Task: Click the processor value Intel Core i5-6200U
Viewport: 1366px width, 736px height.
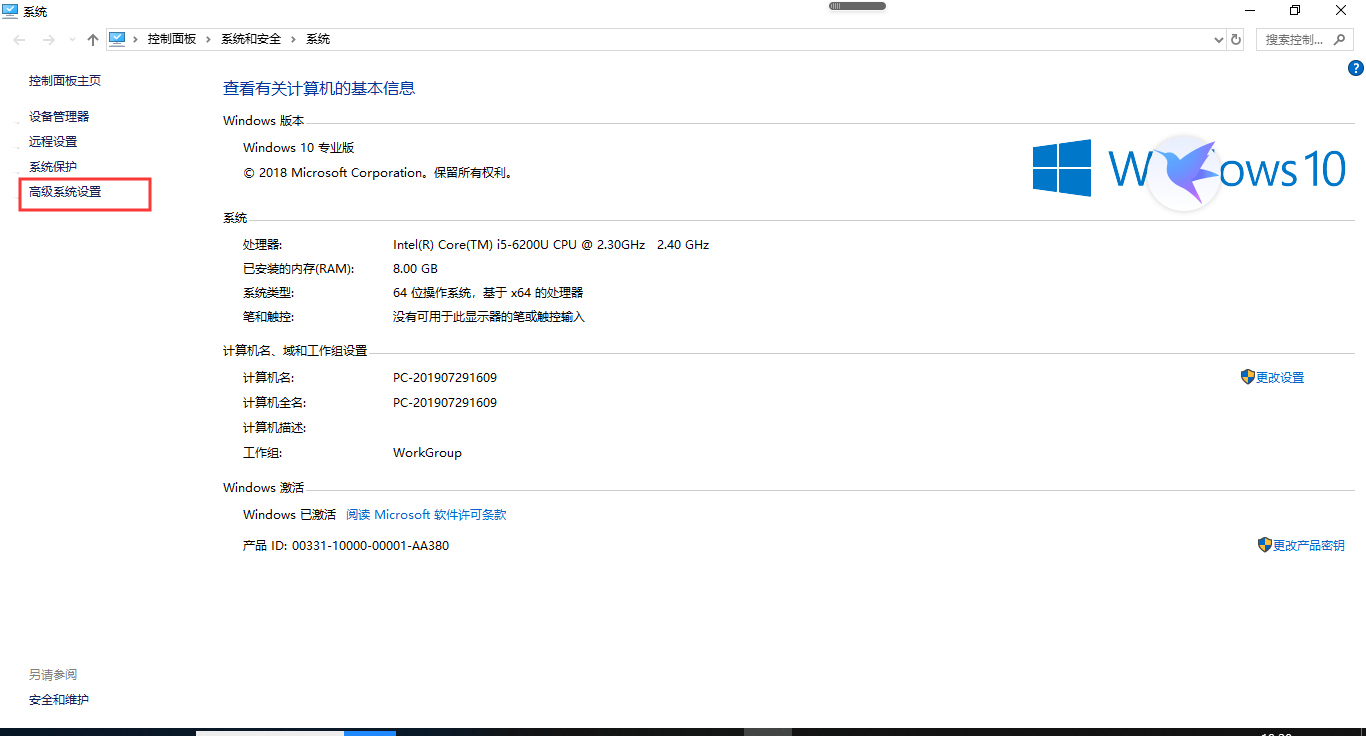Action: pos(551,245)
